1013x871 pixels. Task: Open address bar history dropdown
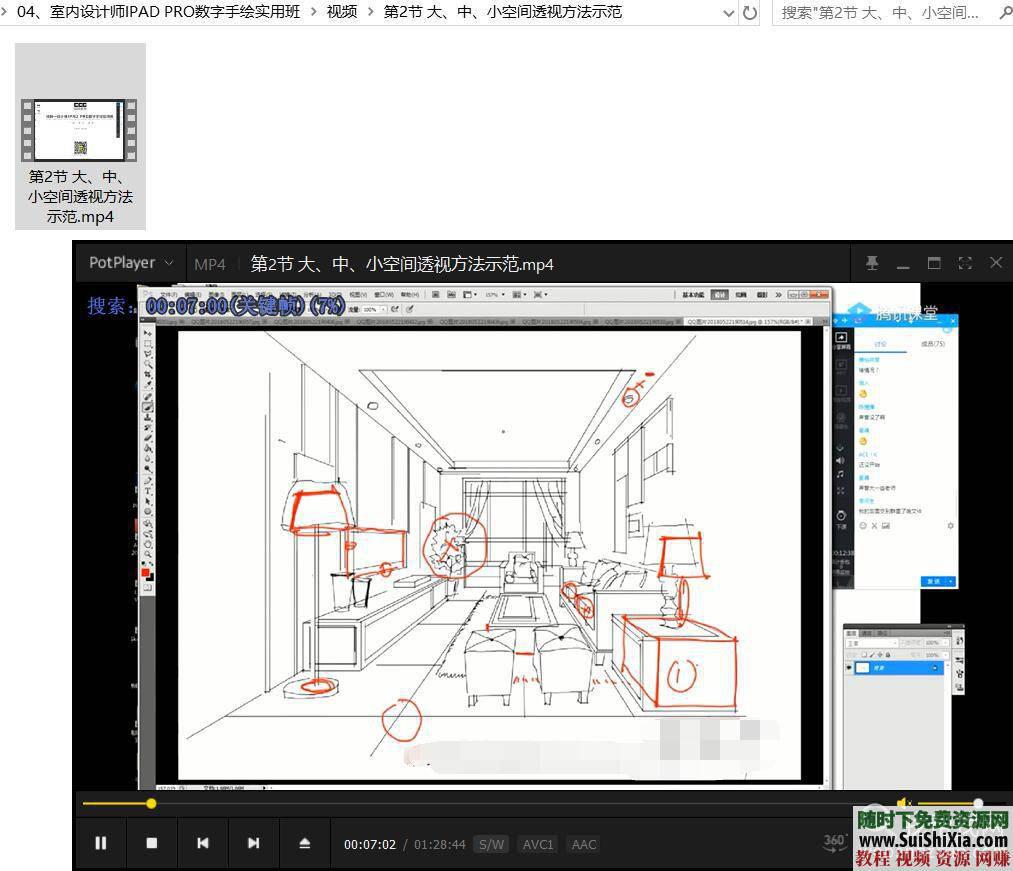tap(729, 12)
